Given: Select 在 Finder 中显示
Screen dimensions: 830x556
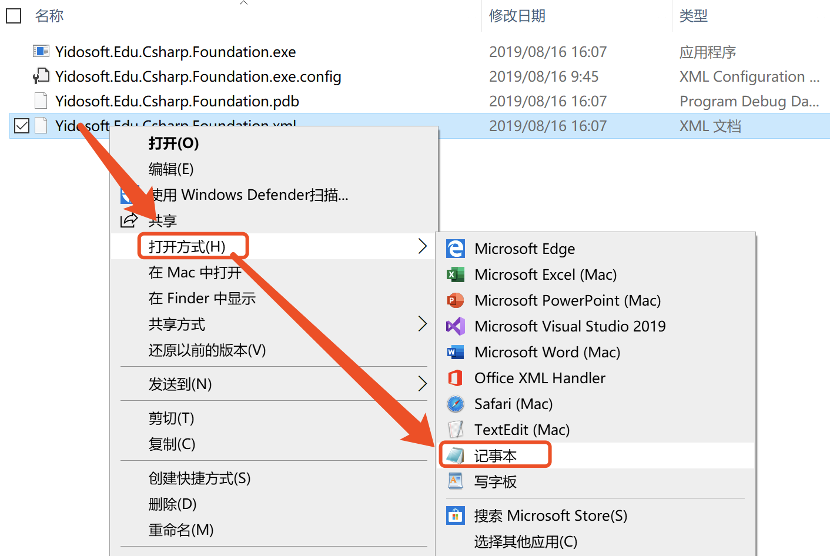Looking at the screenshot, I should click(x=202, y=298).
